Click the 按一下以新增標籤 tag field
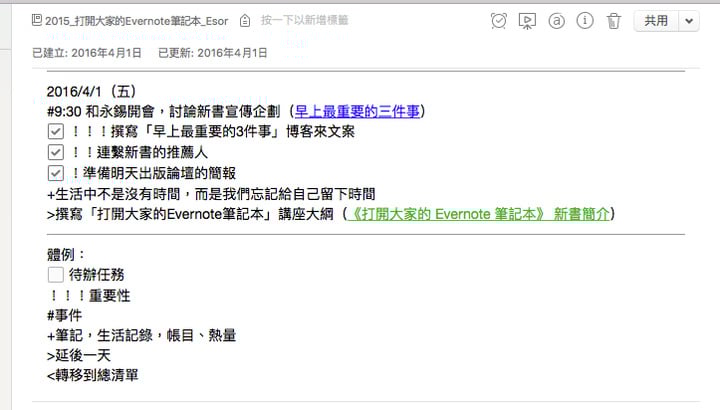 pos(305,20)
